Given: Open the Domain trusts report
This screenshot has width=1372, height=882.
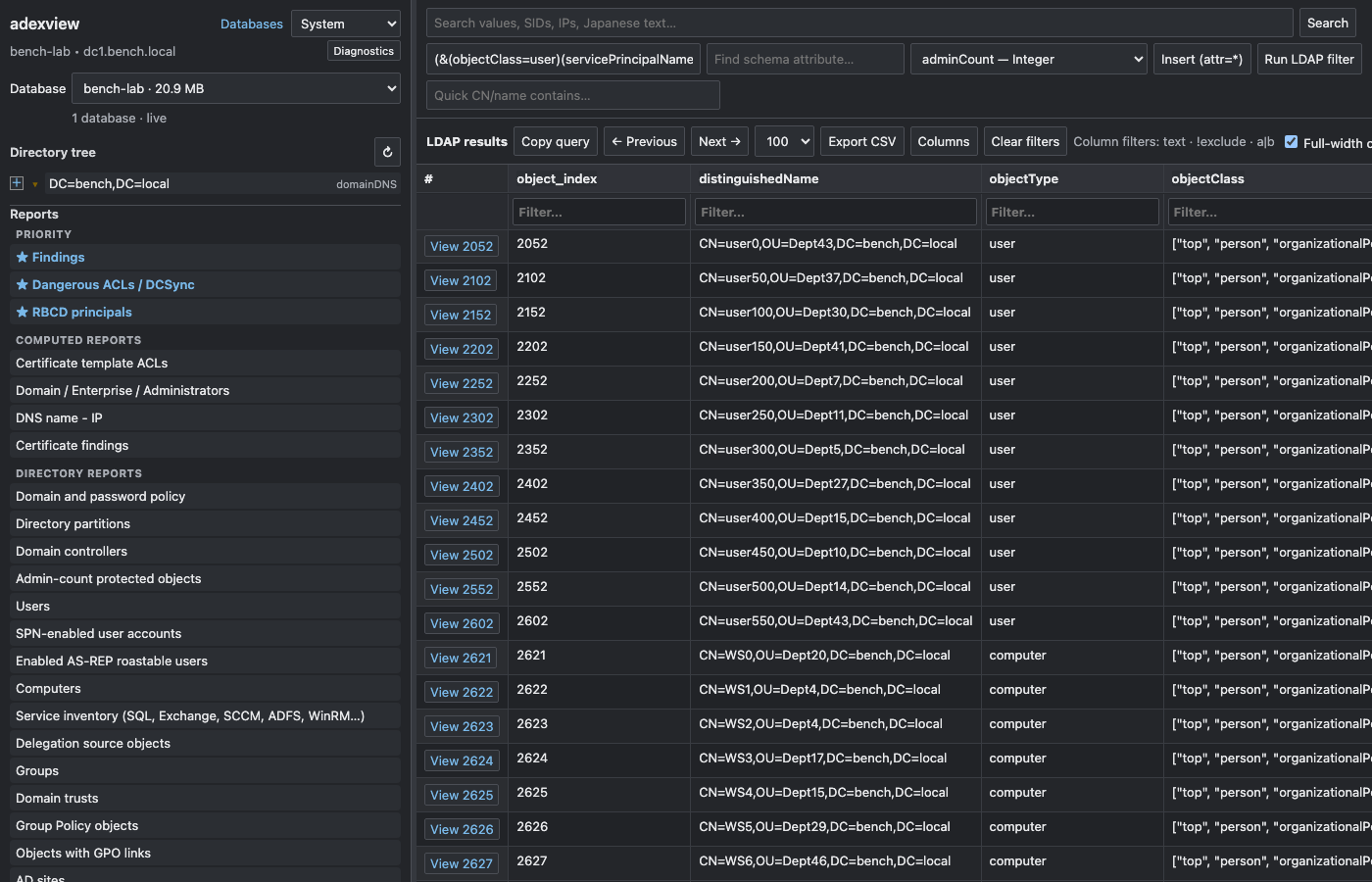Looking at the screenshot, I should (x=205, y=798).
